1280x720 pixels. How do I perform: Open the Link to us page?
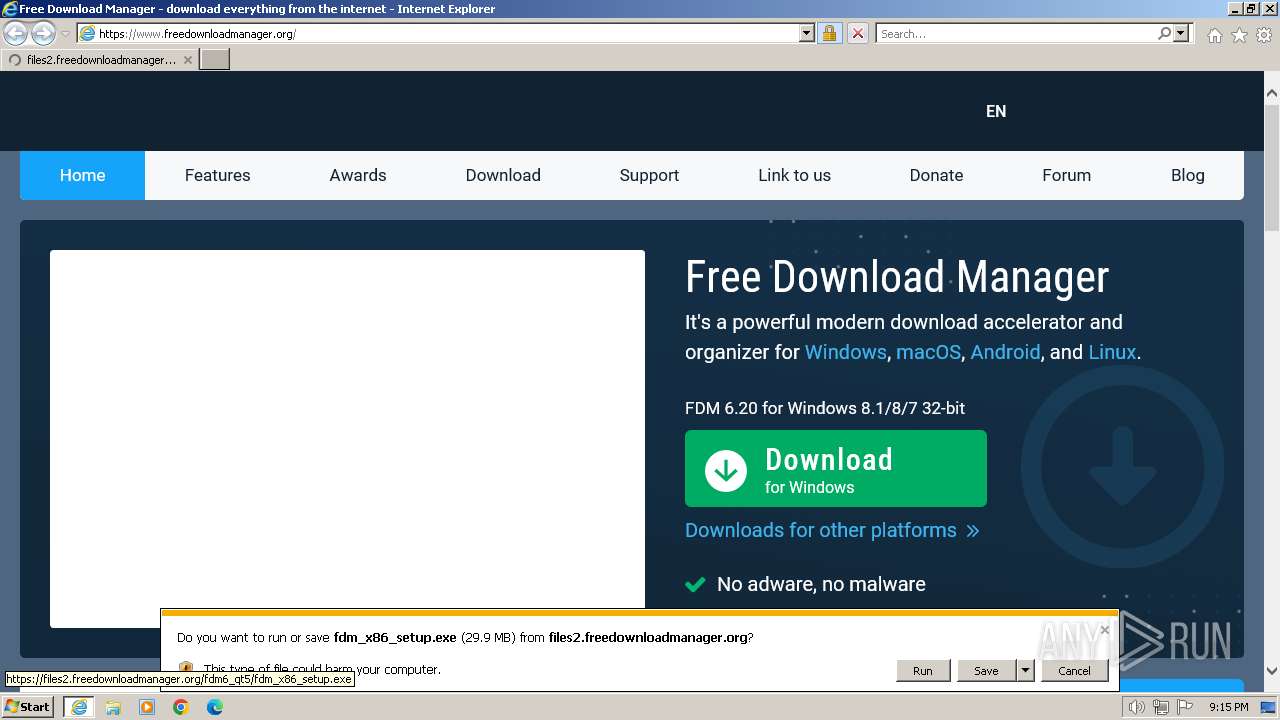[794, 175]
